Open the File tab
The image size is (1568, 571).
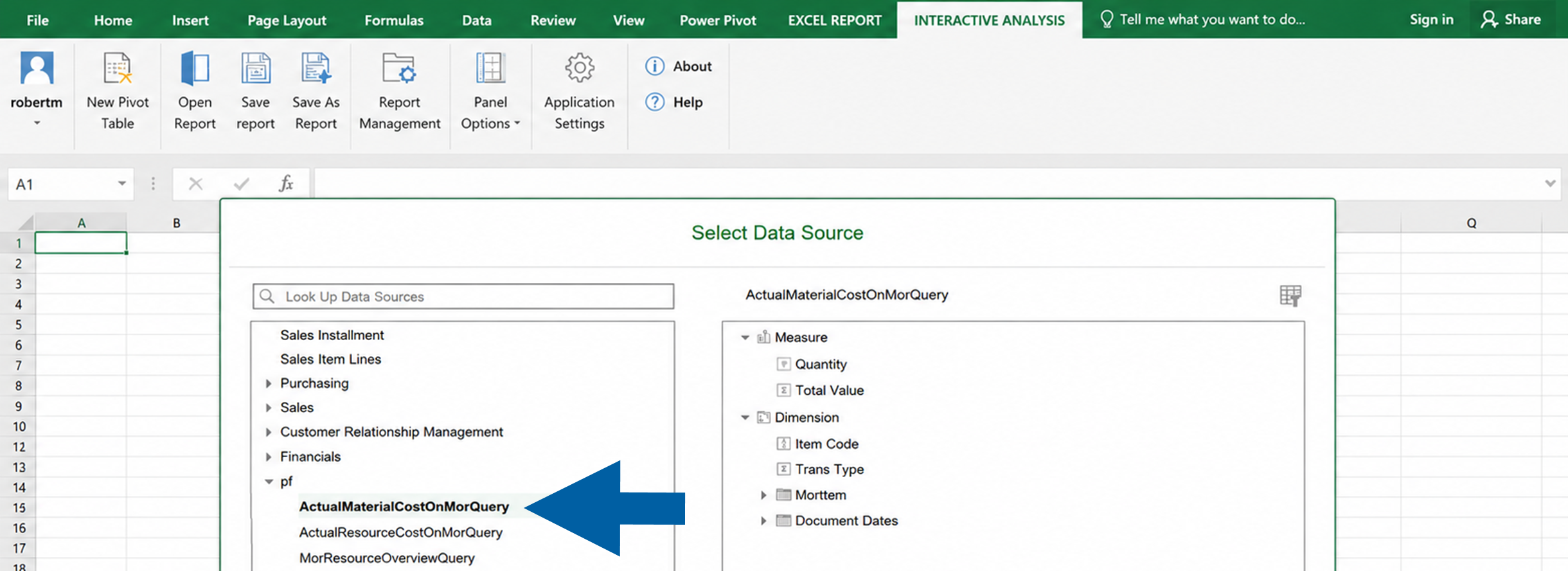pyautogui.click(x=37, y=20)
